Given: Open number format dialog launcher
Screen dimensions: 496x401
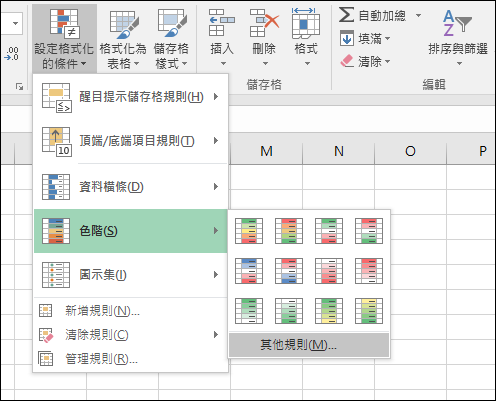Looking at the screenshot, I should pos(19,87).
